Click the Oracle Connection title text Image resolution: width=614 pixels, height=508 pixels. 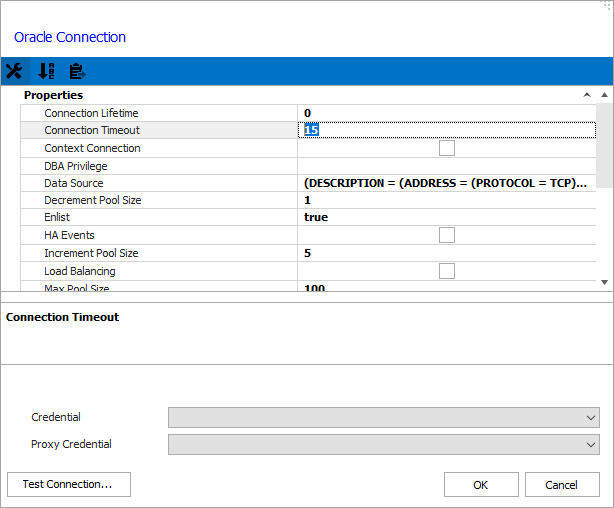(x=70, y=37)
